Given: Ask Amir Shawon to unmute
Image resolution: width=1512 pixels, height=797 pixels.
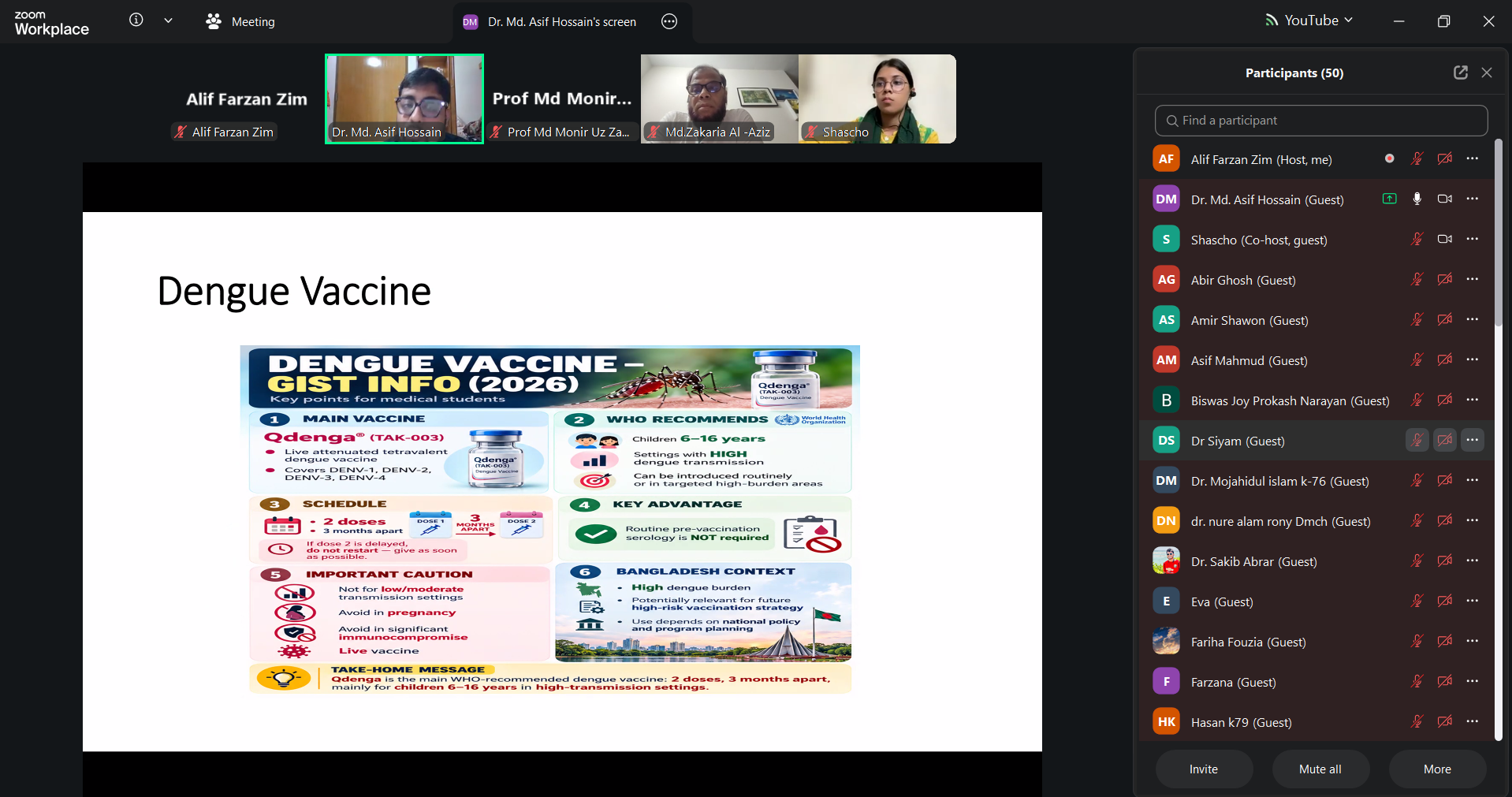Looking at the screenshot, I should pos(1417,319).
